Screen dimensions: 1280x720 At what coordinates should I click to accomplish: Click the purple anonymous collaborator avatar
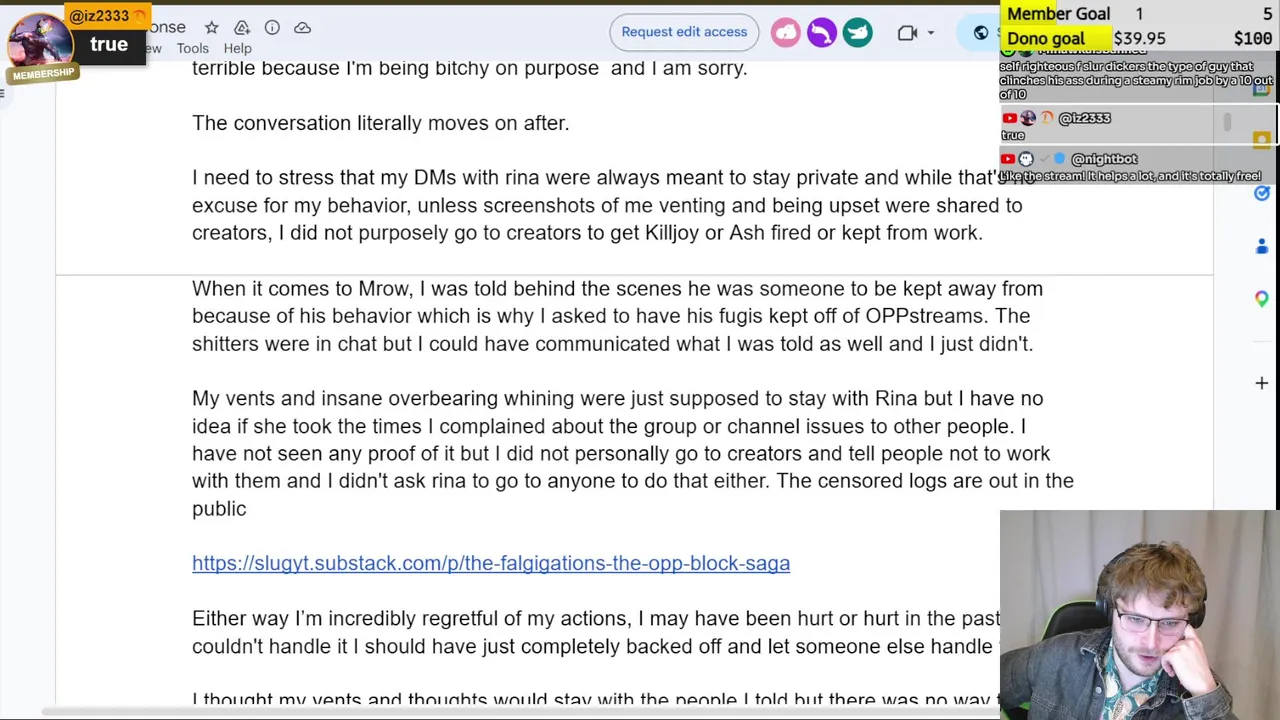(821, 33)
